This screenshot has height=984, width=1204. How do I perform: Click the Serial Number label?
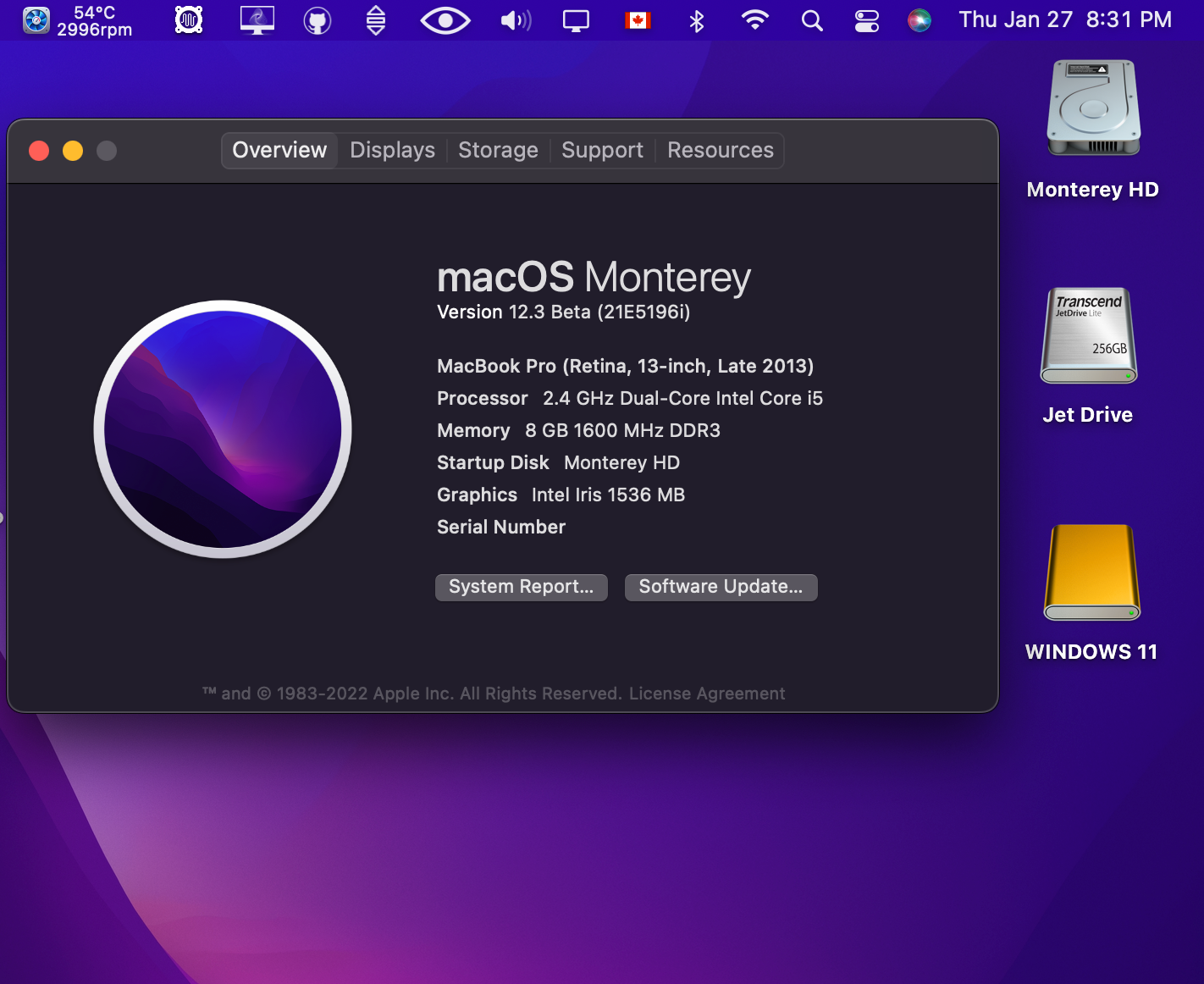(x=501, y=527)
